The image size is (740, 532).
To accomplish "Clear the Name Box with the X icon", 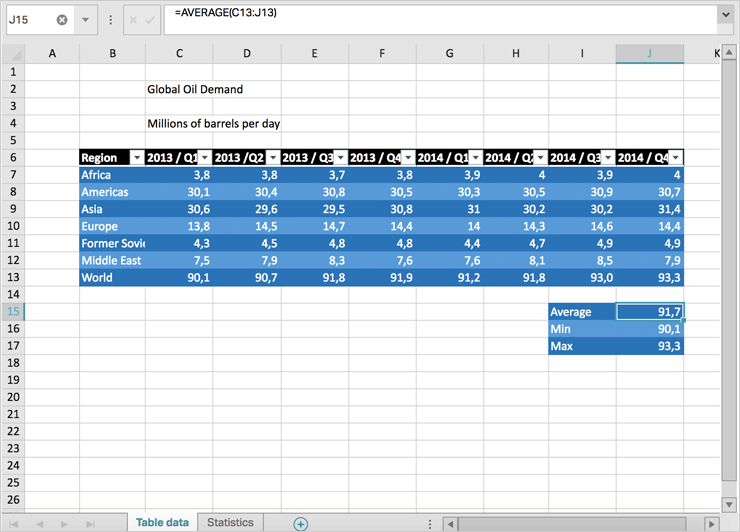I will coord(62,20).
